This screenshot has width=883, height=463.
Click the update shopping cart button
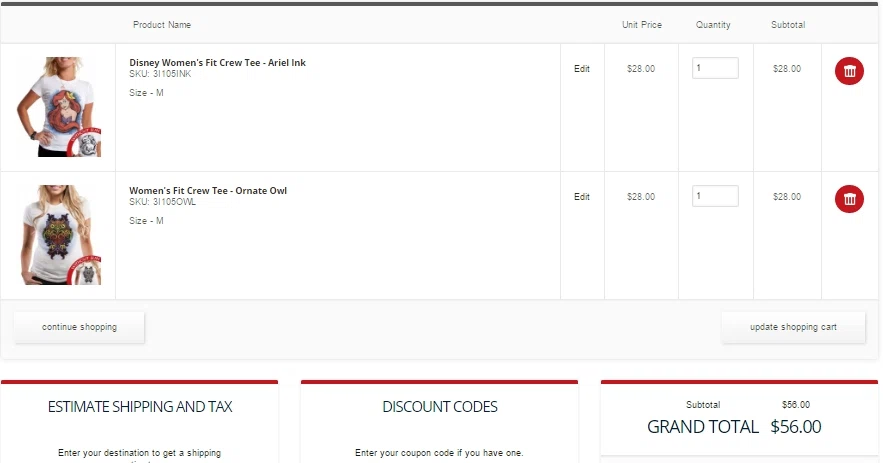click(x=793, y=327)
